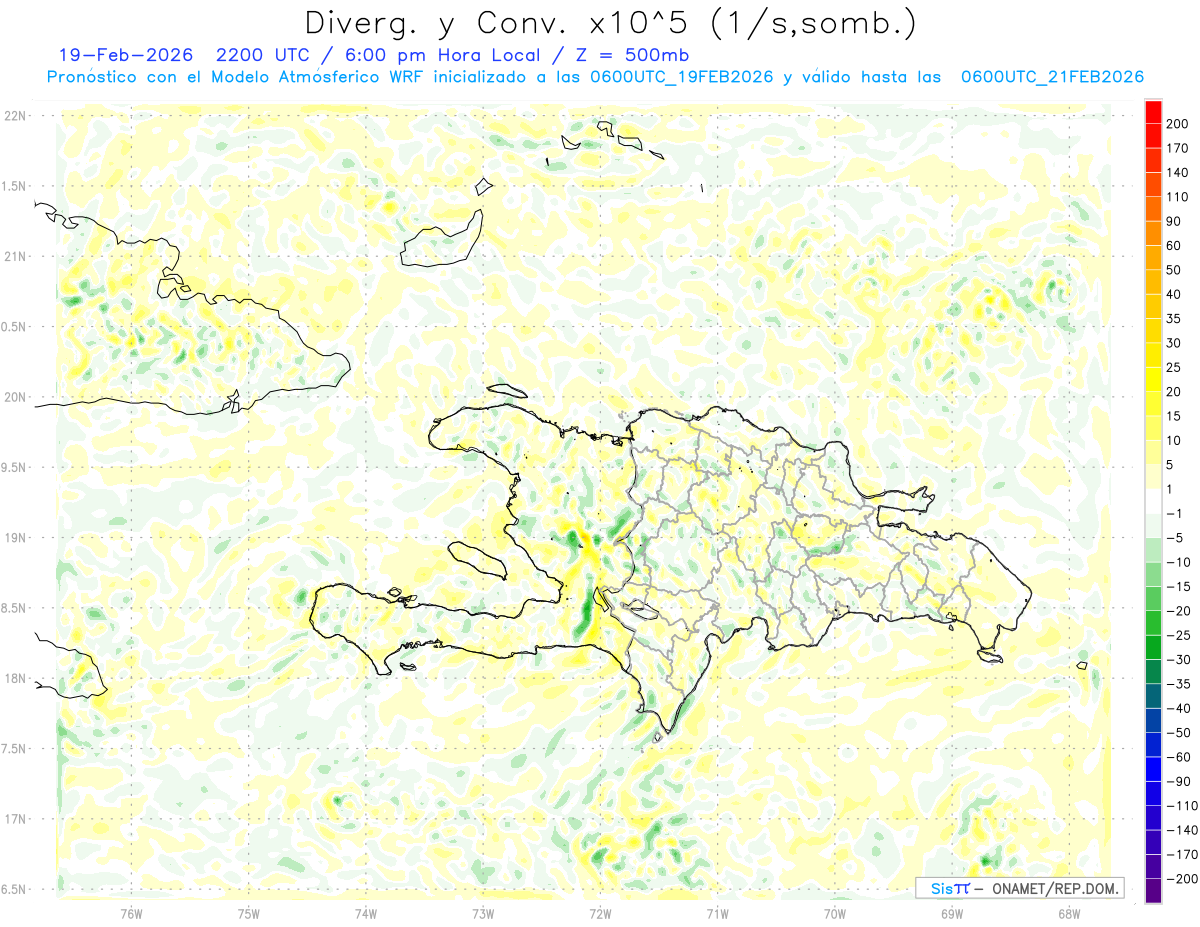
Task: Pick the red swatch topping the legend
Action: [1153, 112]
